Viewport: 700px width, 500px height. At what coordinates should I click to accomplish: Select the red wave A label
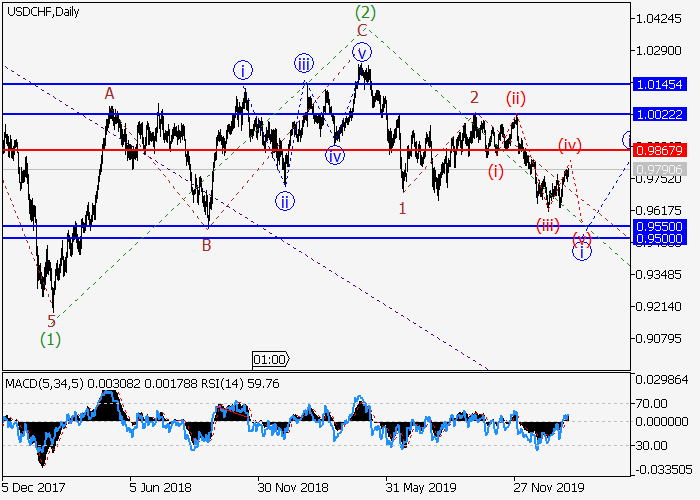[110, 93]
